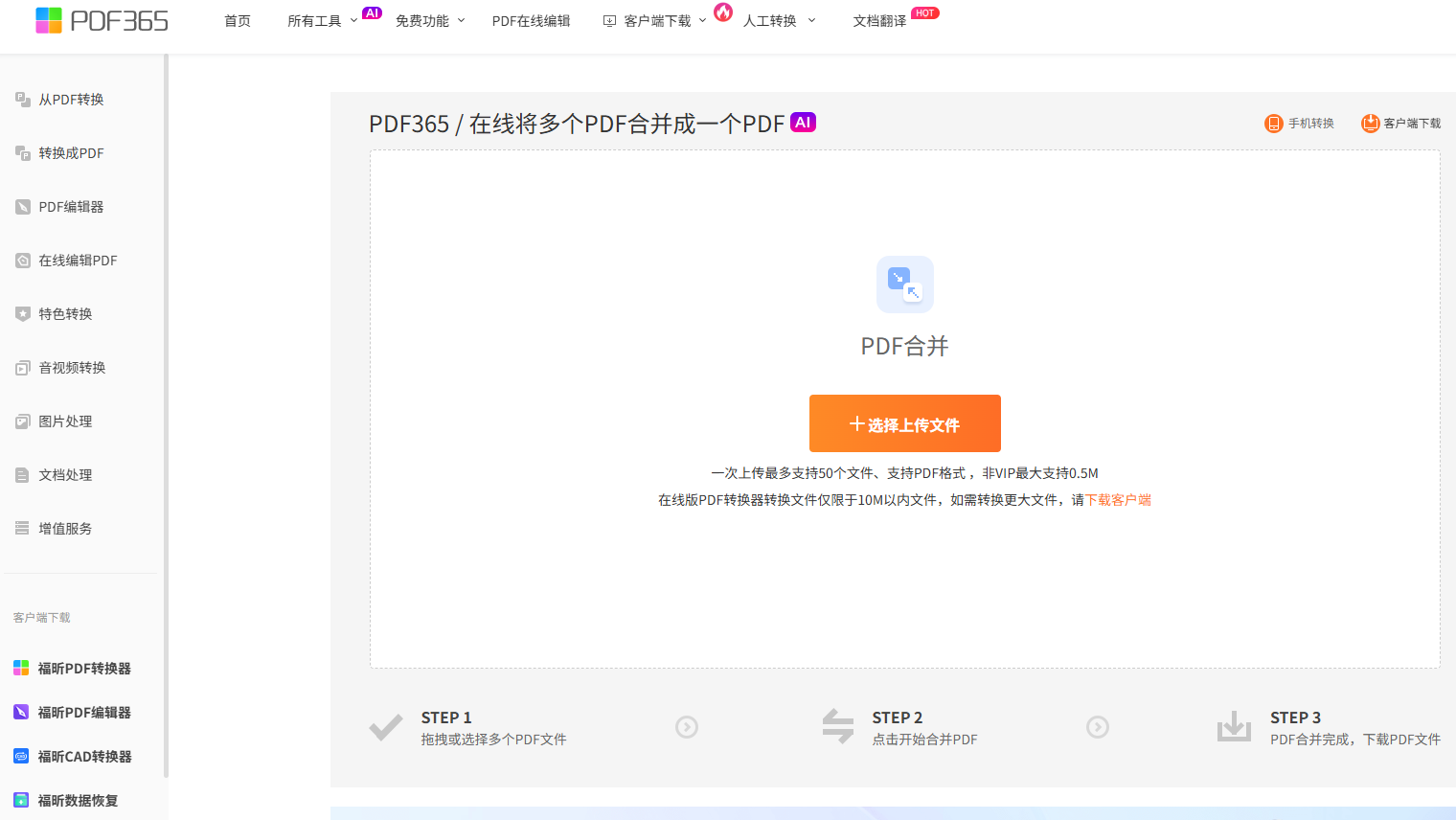Click the PDF365 logo
The width and height of the screenshot is (1456, 820).
click(102, 20)
